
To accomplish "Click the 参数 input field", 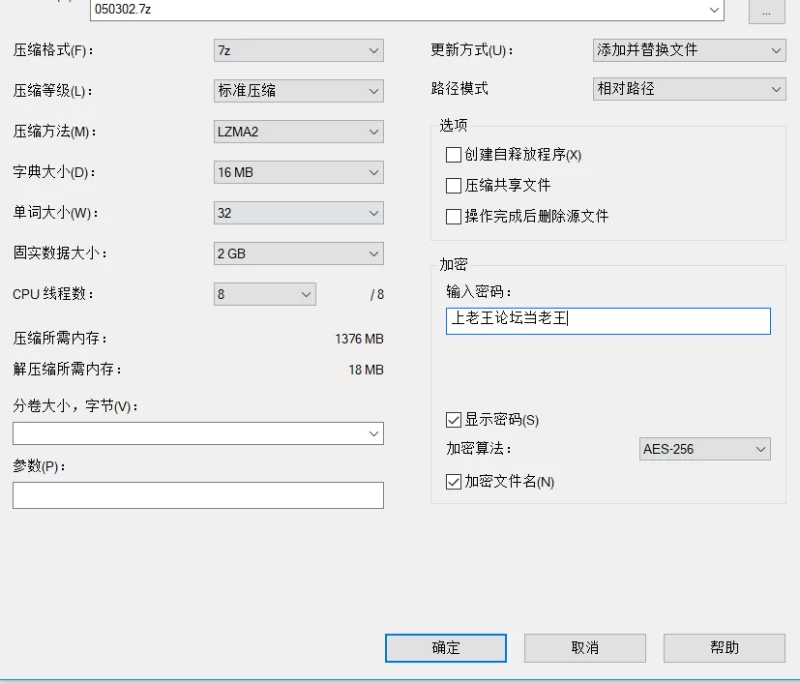I will 198,495.
